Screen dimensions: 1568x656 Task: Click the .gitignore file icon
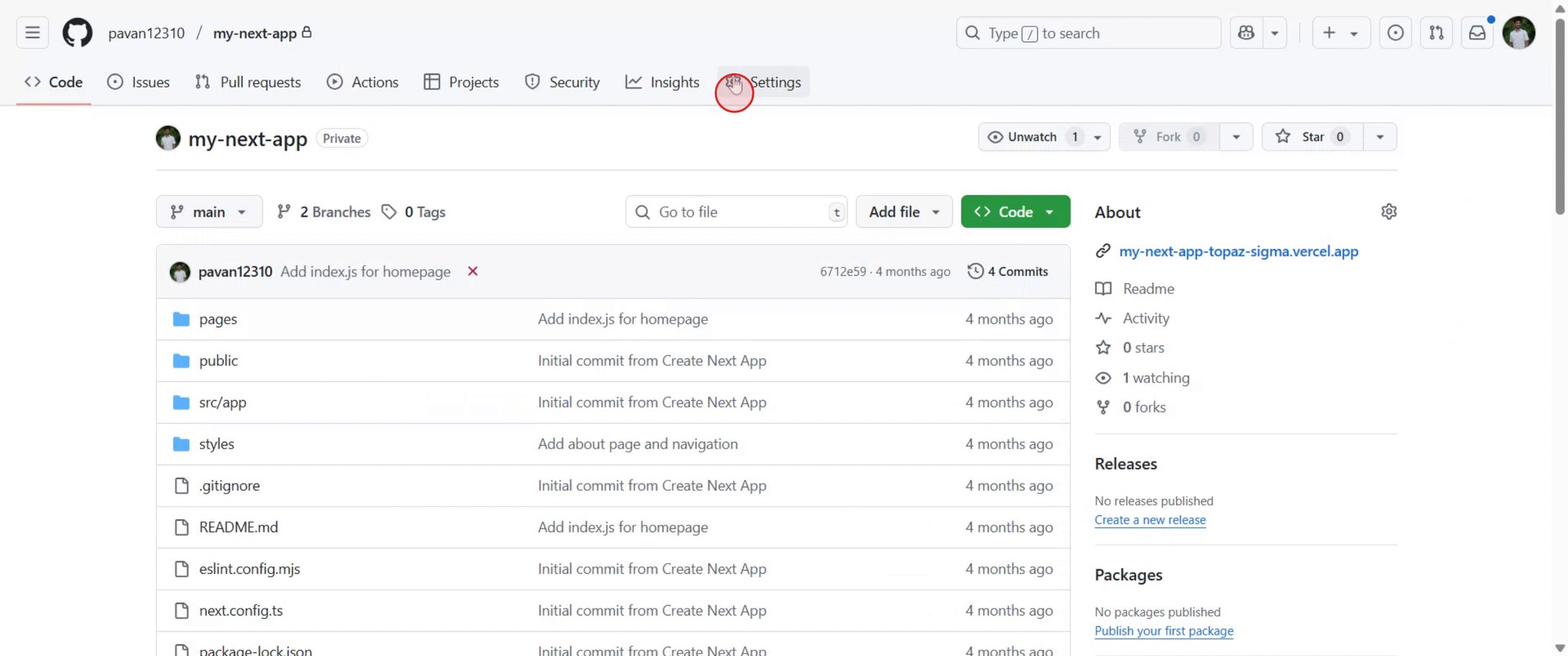coord(181,485)
